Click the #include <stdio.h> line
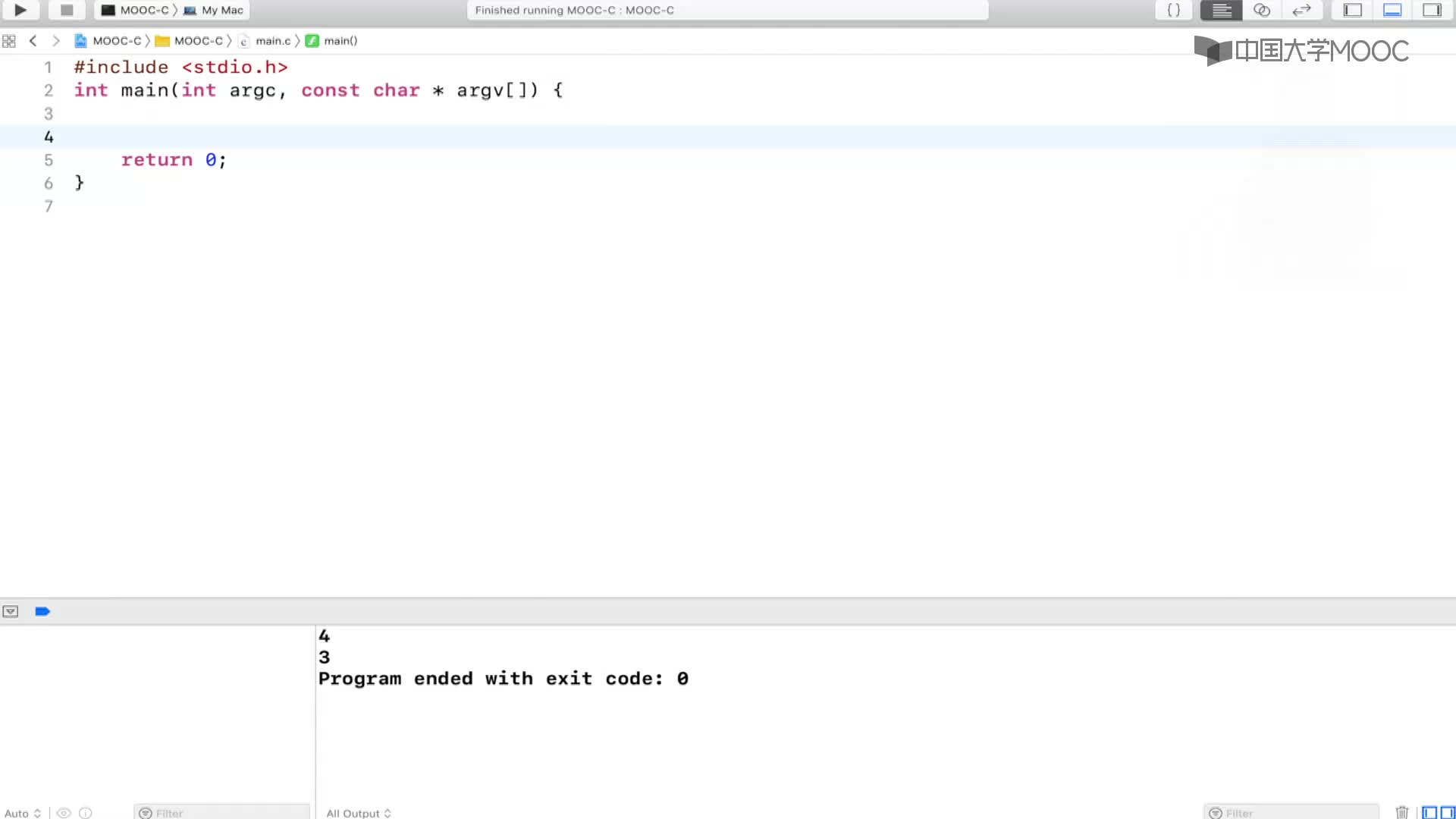The height and width of the screenshot is (819, 1456). tap(180, 67)
